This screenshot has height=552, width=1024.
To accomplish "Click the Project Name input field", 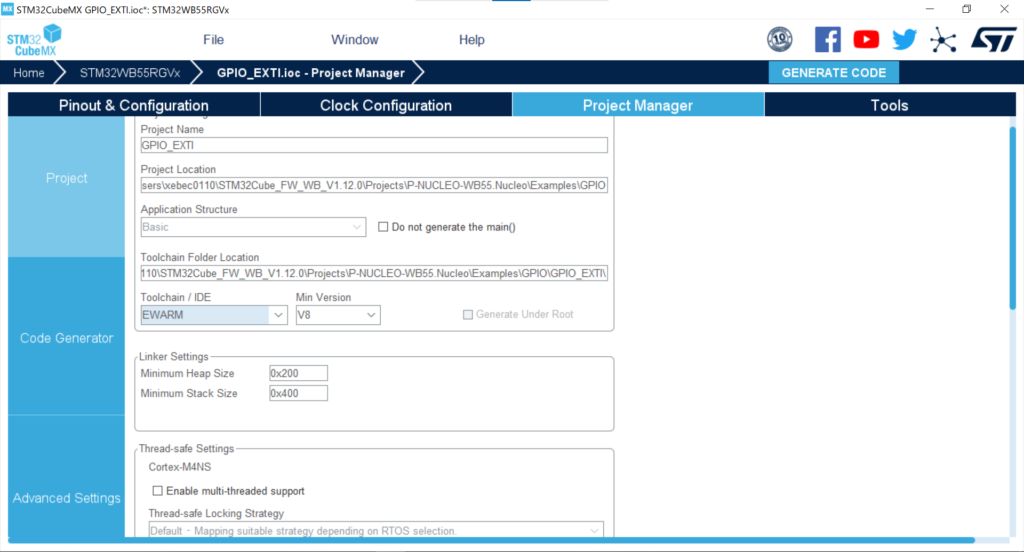I will pyautogui.click(x=374, y=145).
